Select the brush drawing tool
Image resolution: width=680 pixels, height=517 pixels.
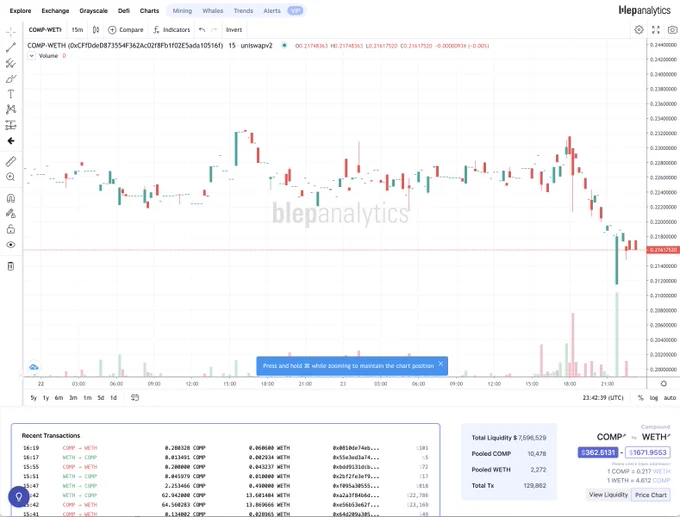click(11, 79)
